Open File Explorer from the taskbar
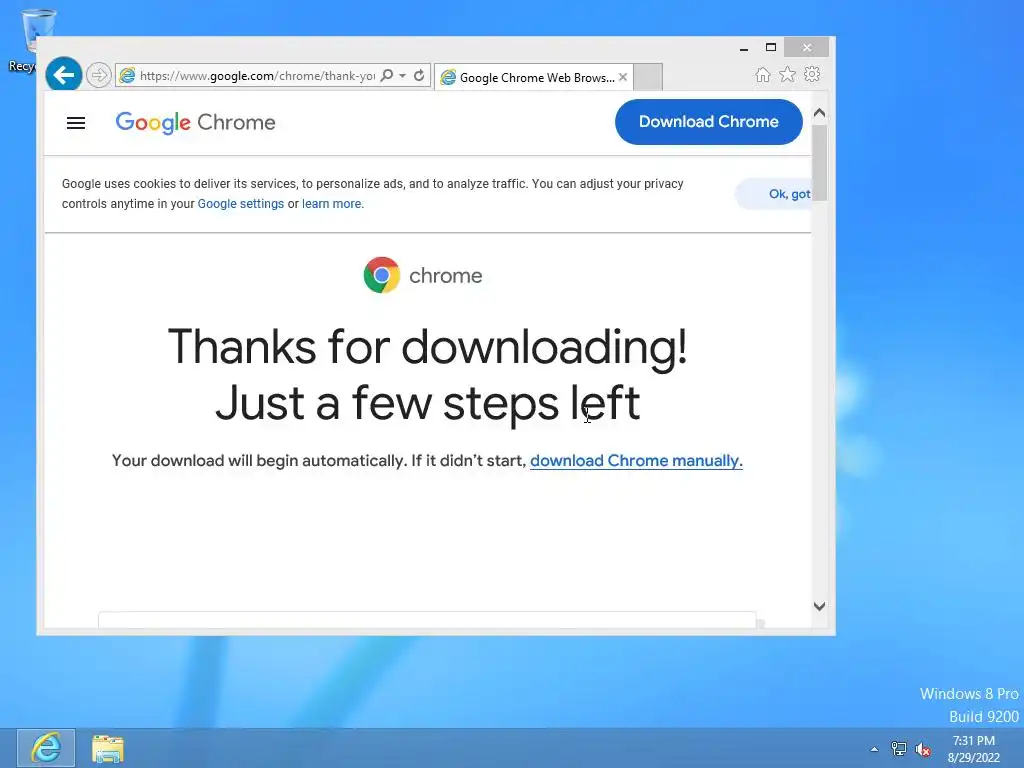 tap(108, 748)
